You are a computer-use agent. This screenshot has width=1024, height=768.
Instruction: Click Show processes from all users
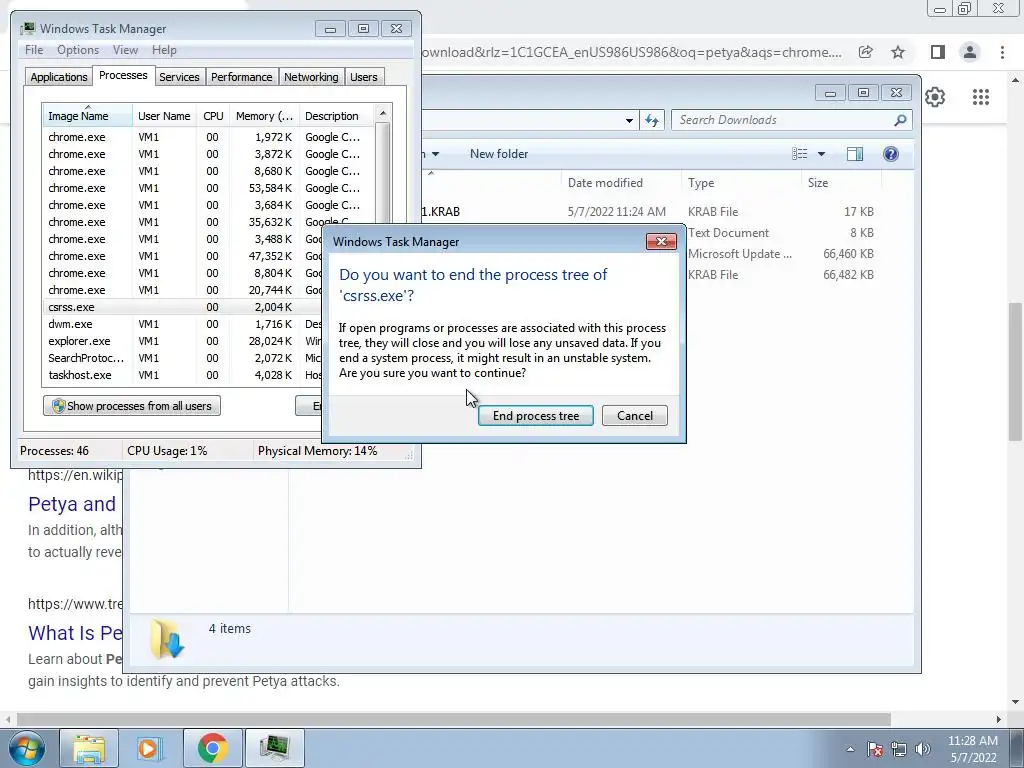coord(132,406)
